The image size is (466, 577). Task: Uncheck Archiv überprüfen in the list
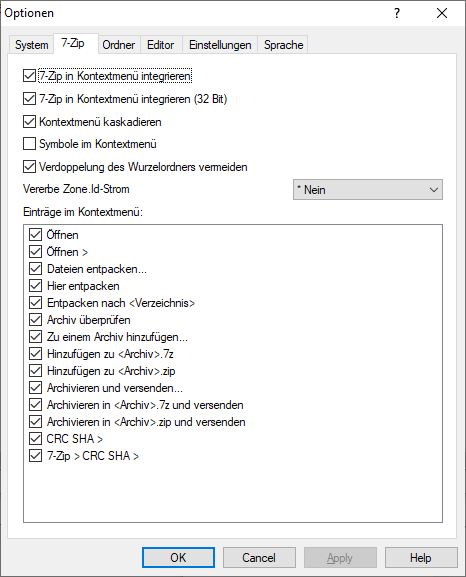click(35, 319)
